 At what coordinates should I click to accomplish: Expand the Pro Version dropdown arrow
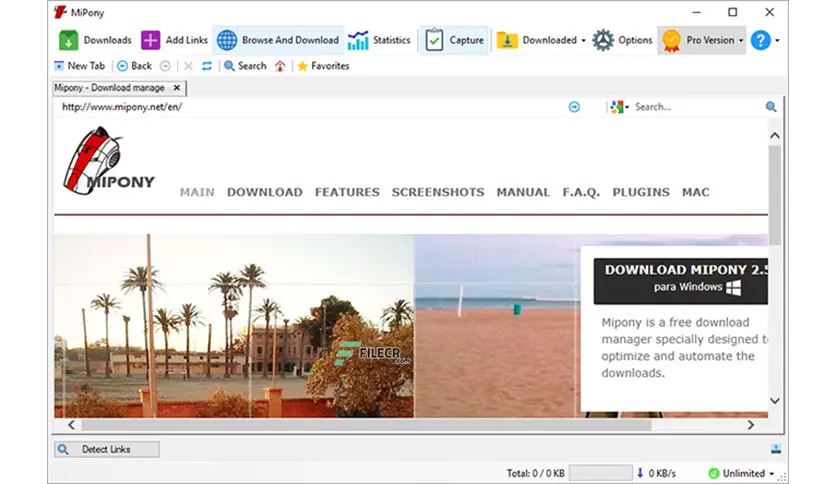click(x=741, y=41)
